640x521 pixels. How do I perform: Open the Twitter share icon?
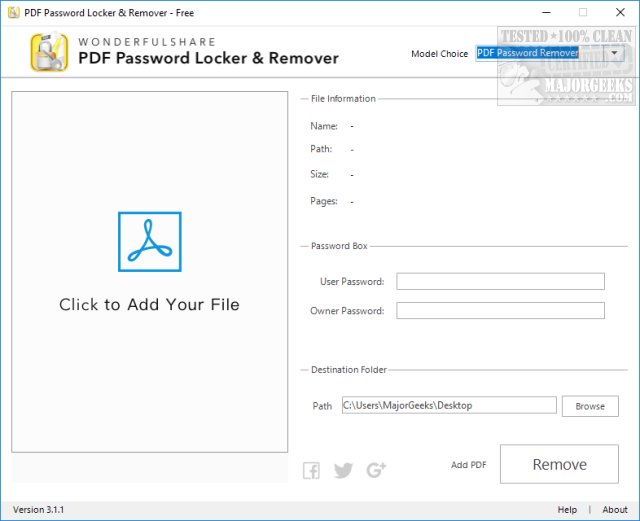coord(343,470)
